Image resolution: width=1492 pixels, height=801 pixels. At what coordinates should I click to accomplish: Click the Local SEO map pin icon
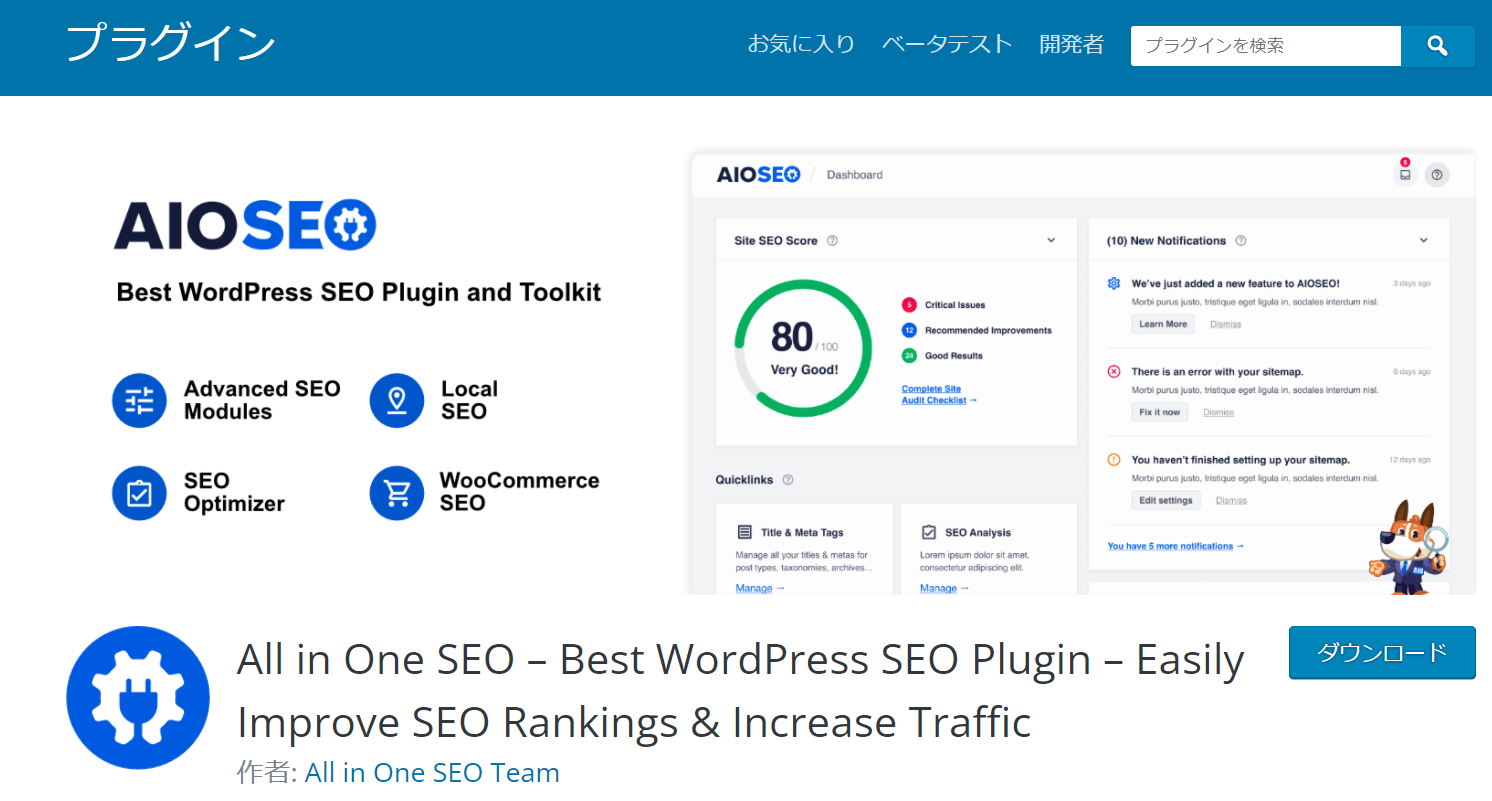tap(397, 401)
